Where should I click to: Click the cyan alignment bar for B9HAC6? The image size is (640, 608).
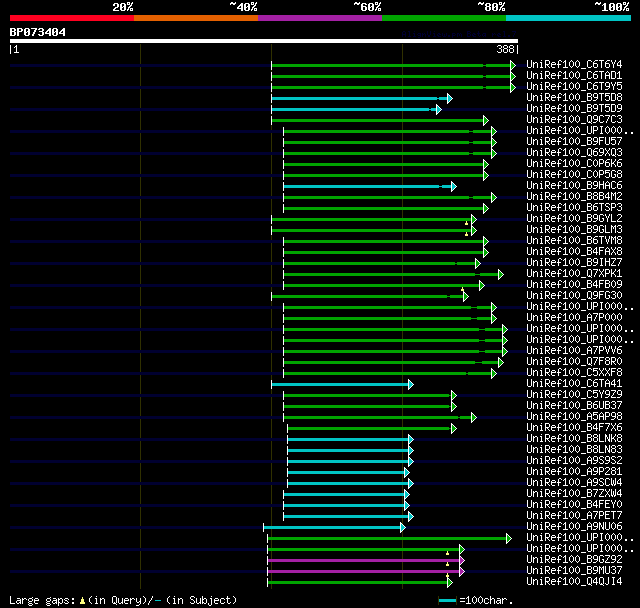[x=370, y=186]
